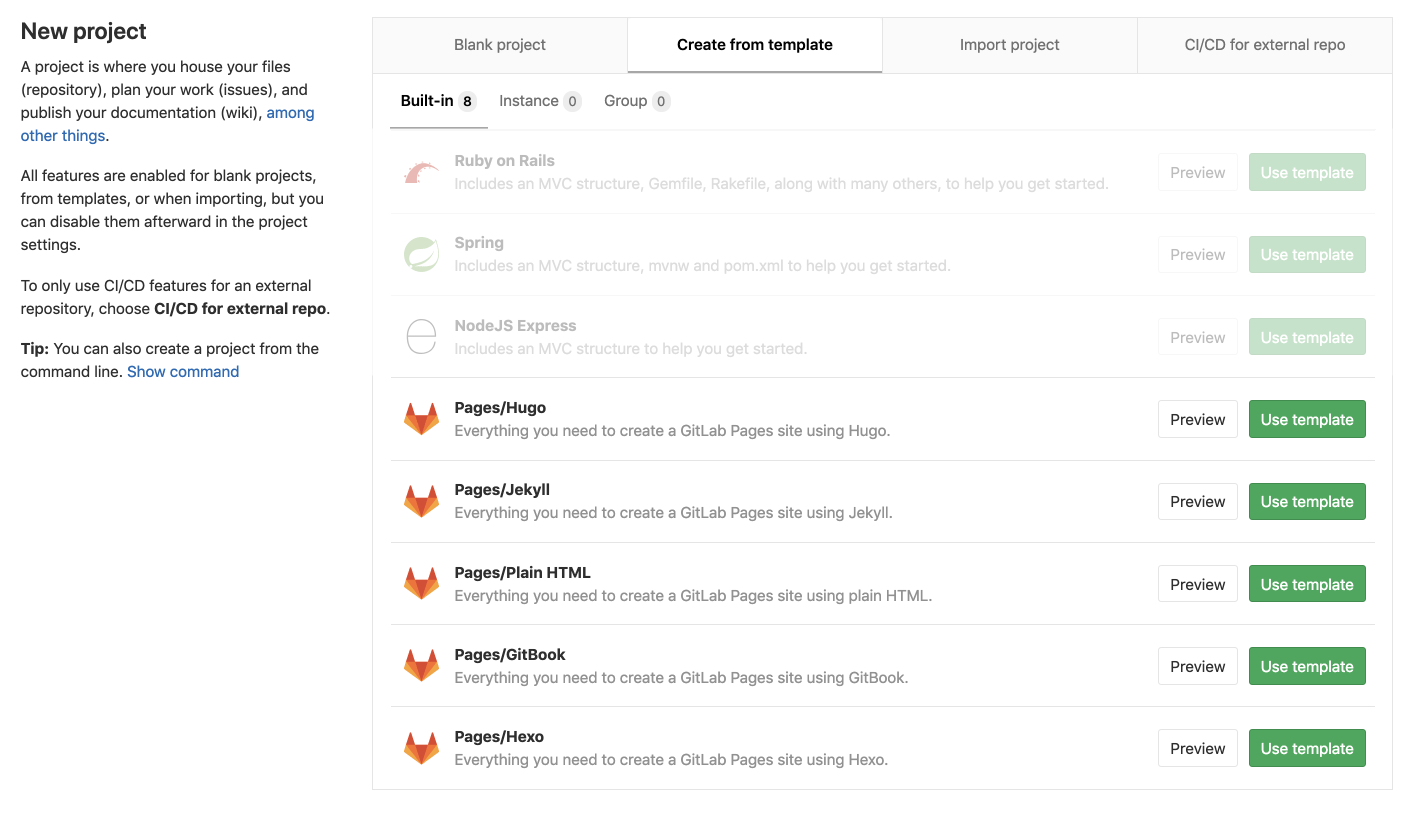Click the GitLab icon beside Pages/Hugo
The height and width of the screenshot is (814, 1421).
coord(421,419)
